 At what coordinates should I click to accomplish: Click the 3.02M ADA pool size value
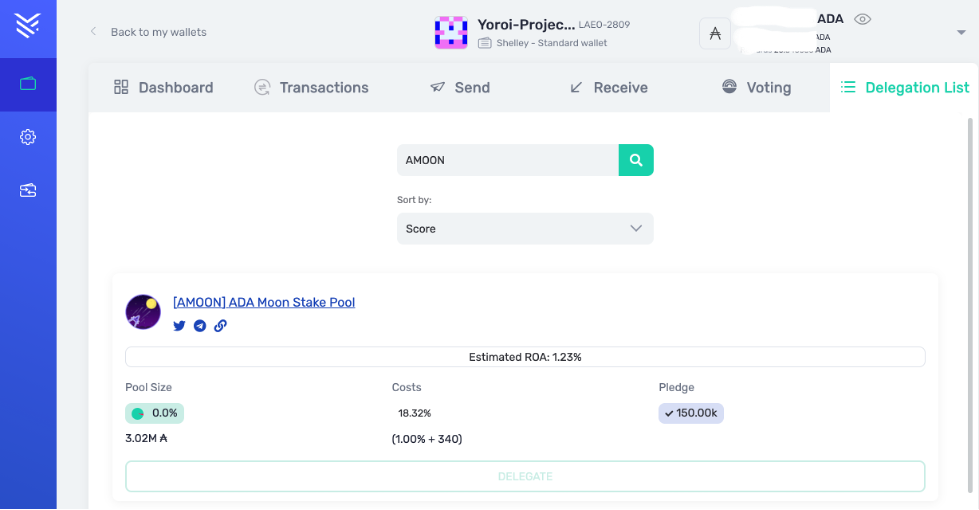pos(147,438)
